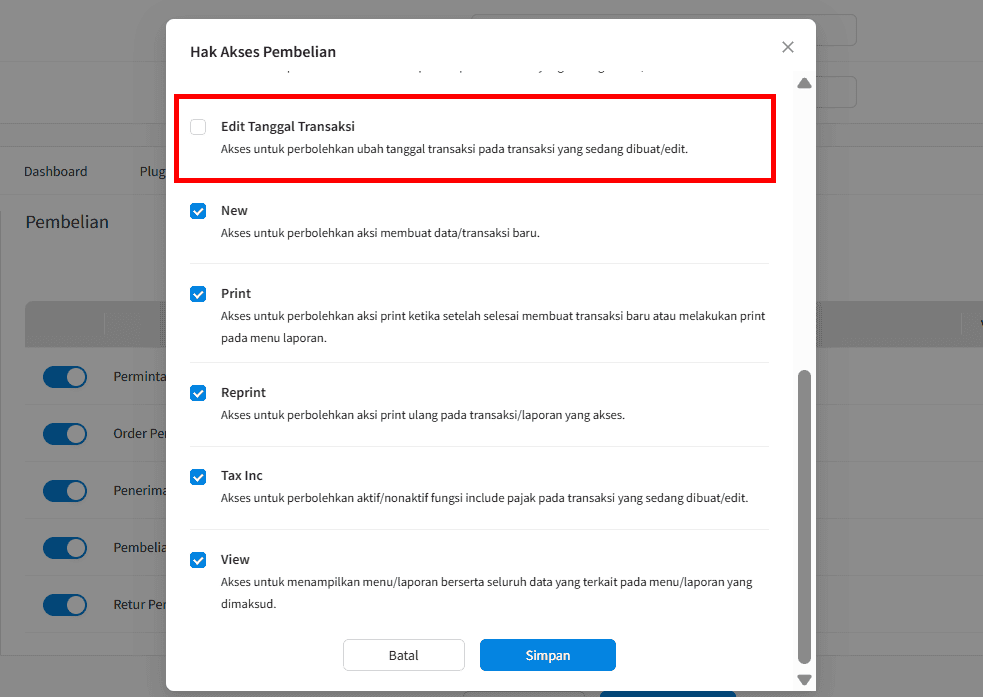The width and height of the screenshot is (983, 697).
Task: Click the scrollbar up arrow in dialog
Action: [x=804, y=83]
